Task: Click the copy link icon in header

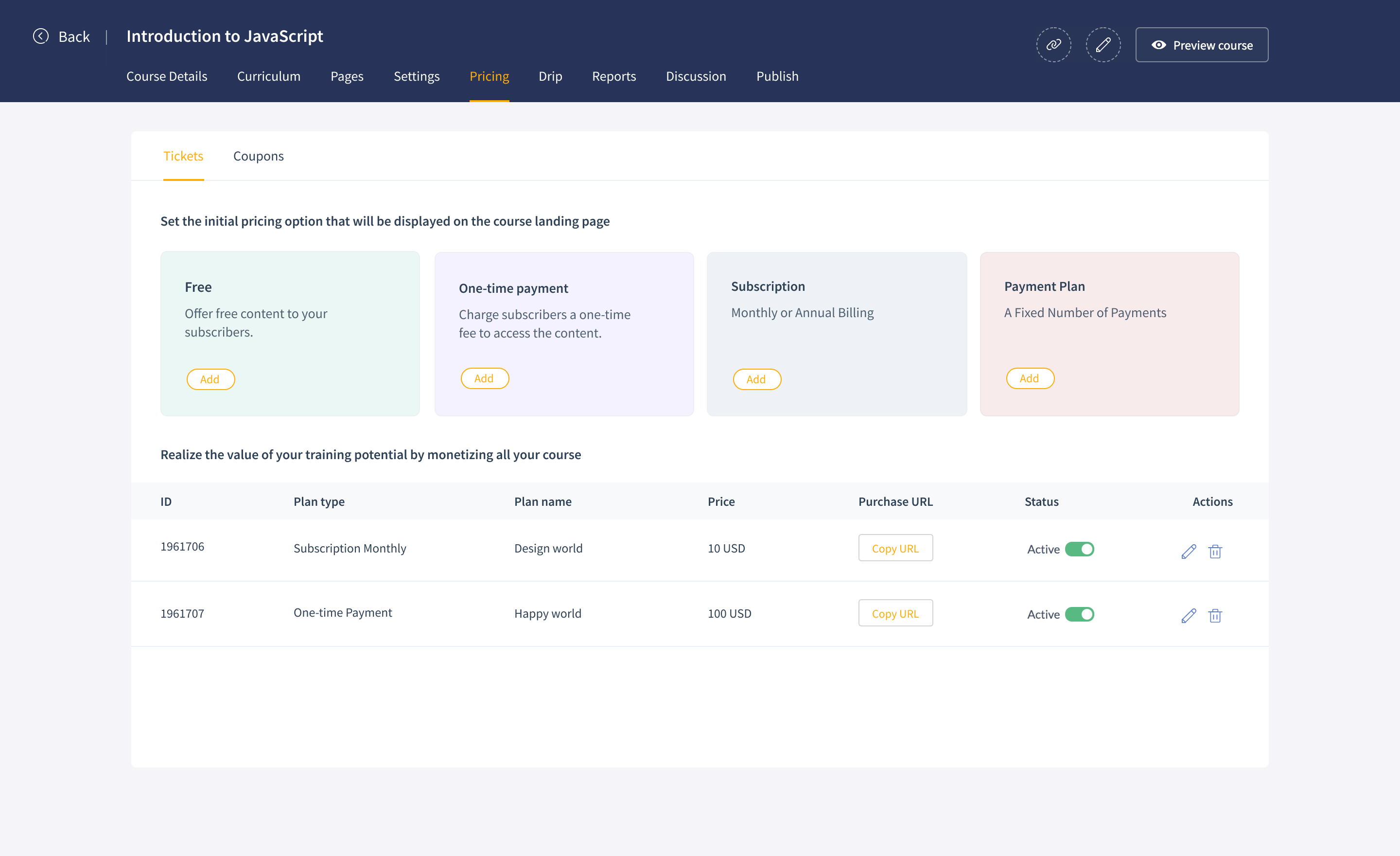Action: click(x=1053, y=44)
